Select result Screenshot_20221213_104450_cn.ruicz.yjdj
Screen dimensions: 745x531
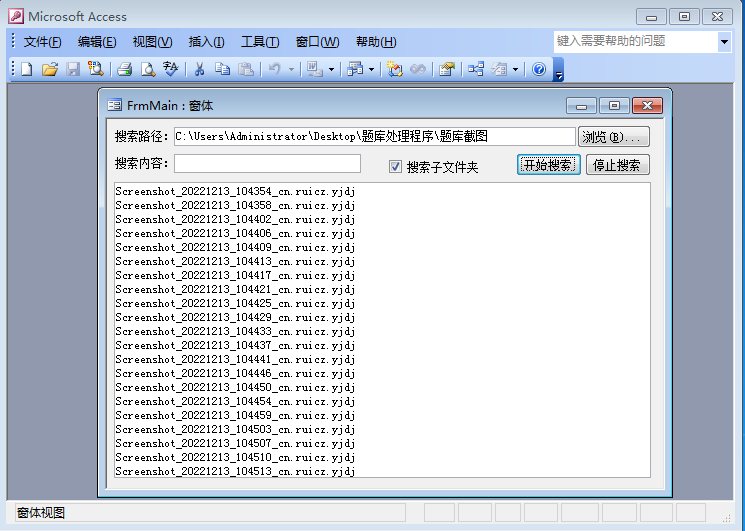[x=235, y=388]
